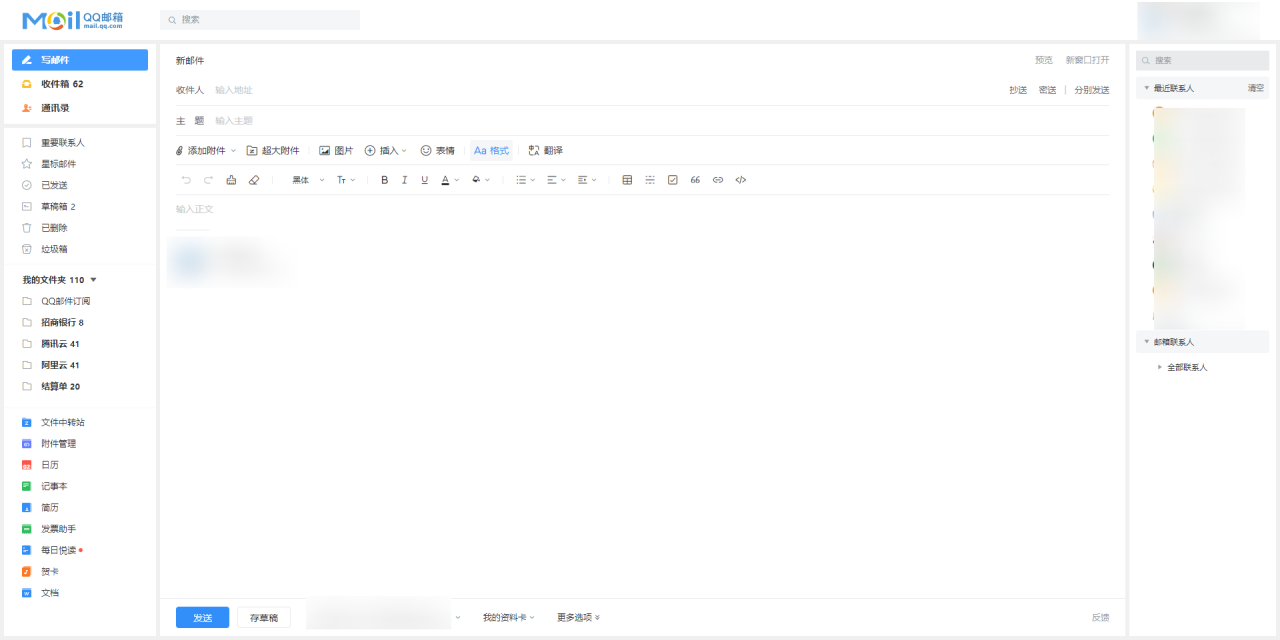Apply italic formatting

click(x=404, y=180)
